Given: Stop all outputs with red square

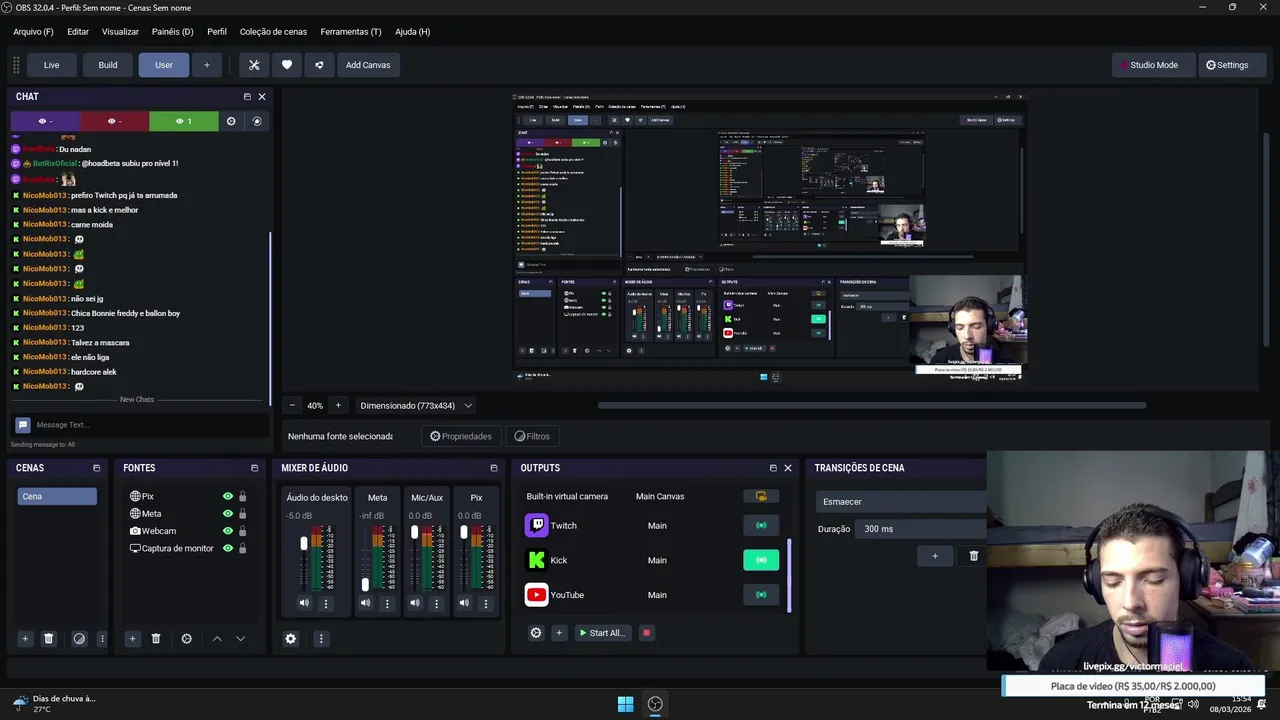Looking at the screenshot, I should pos(646,633).
